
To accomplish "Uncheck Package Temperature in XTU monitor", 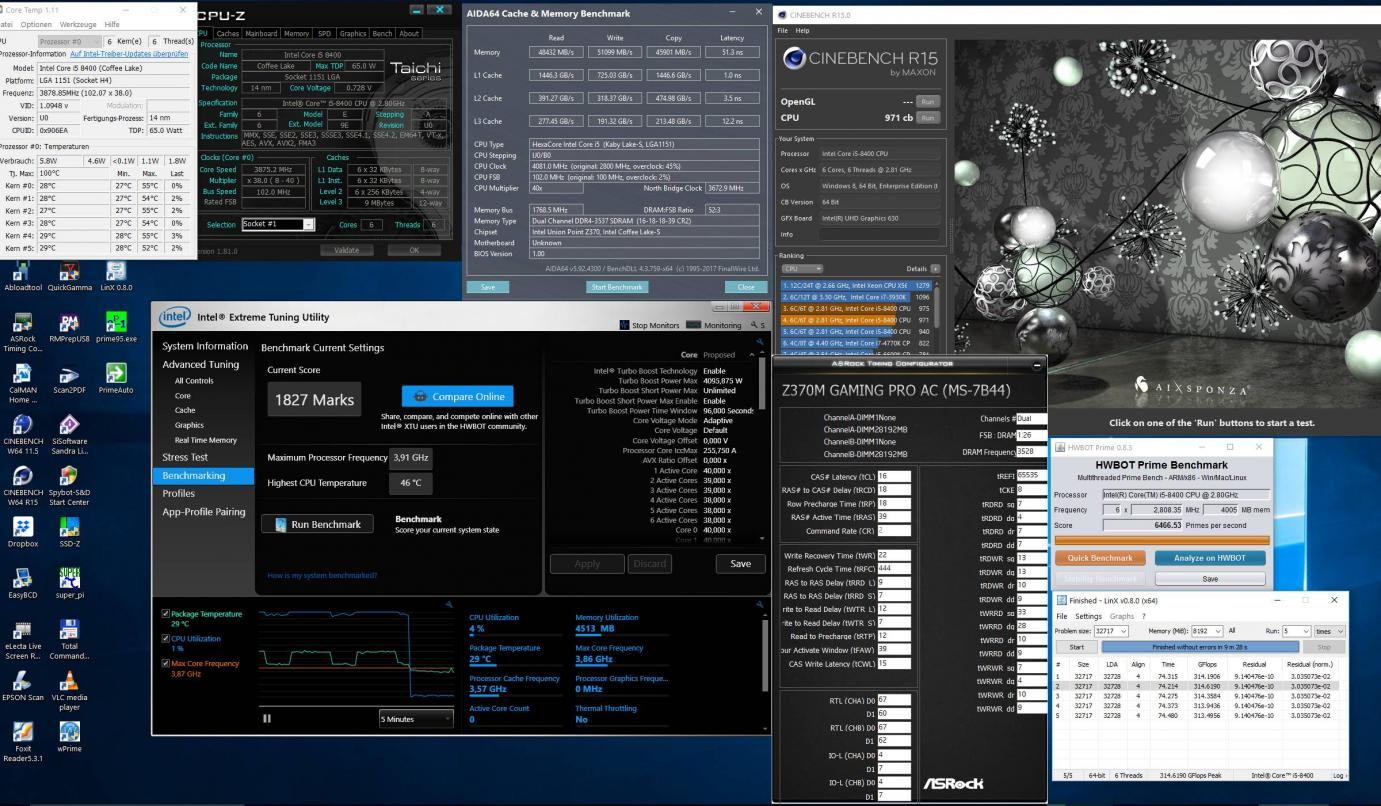I will click(x=165, y=613).
